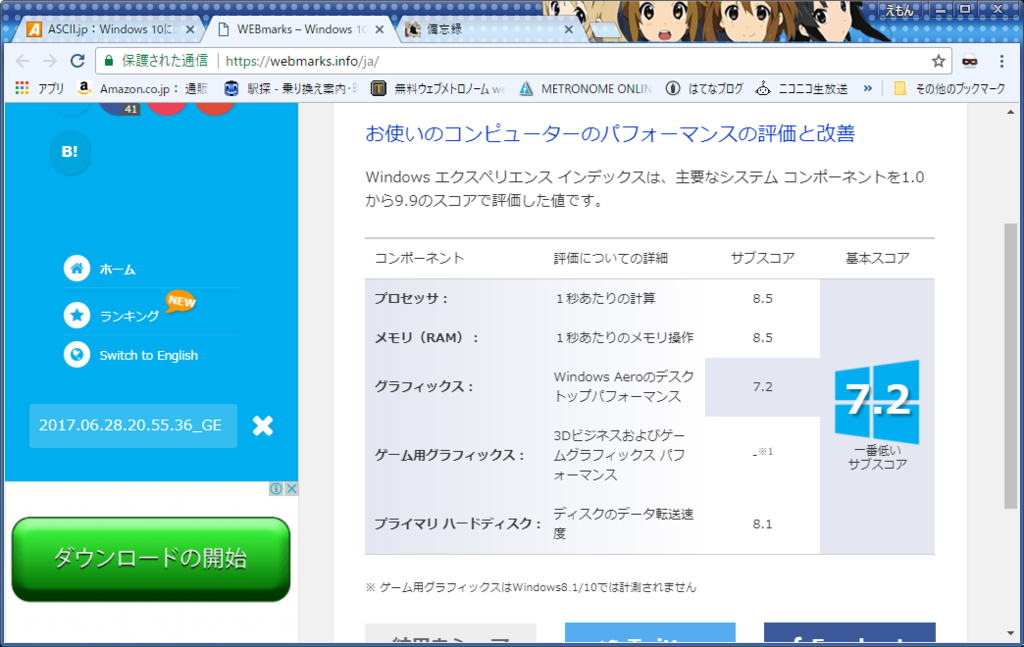Image resolution: width=1024 pixels, height=647 pixels.
Task: Open the その他のブックマーク folder
Action: click(950, 89)
